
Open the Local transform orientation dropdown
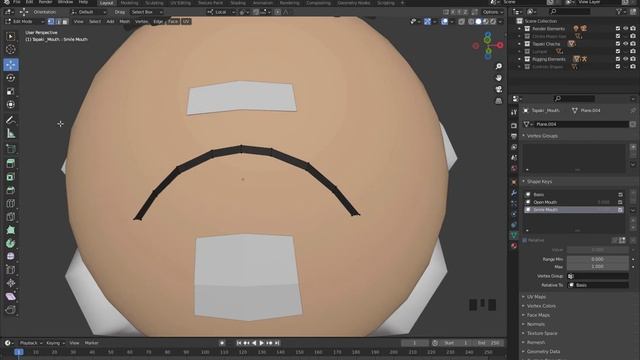click(x=221, y=12)
